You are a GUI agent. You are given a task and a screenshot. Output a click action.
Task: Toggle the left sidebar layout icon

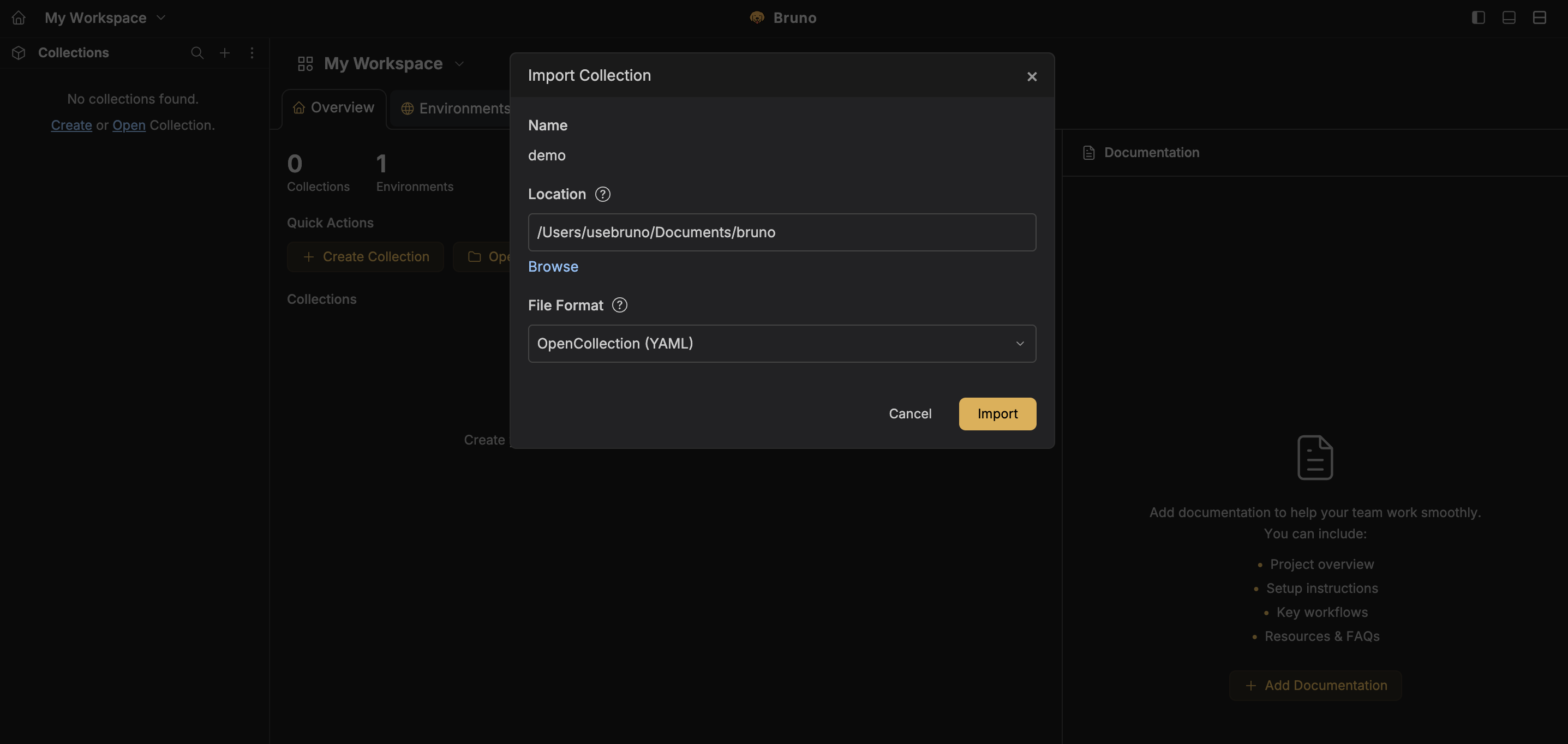(1478, 17)
